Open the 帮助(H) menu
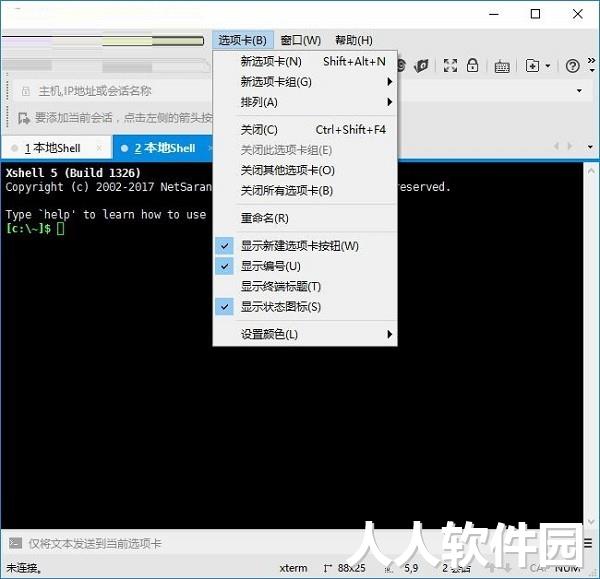The height and width of the screenshot is (579, 600). (x=354, y=40)
